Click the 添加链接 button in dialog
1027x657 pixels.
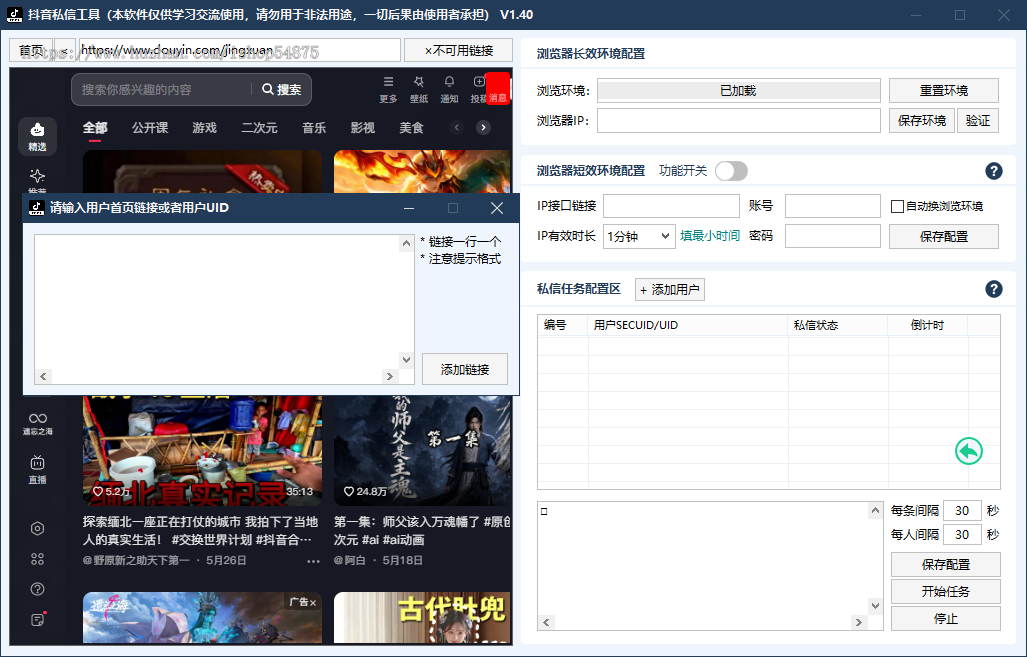464,369
